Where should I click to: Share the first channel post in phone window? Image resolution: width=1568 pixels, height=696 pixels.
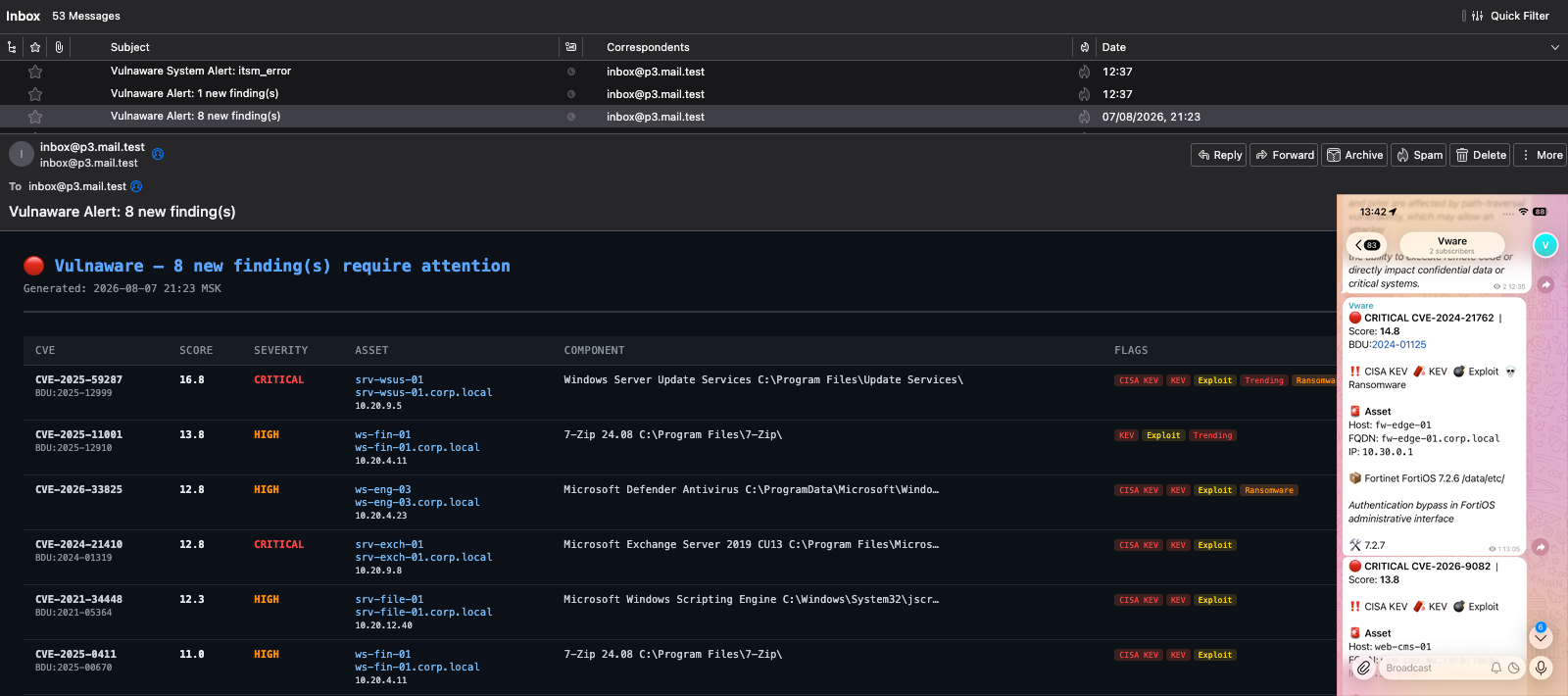pyautogui.click(x=1545, y=284)
